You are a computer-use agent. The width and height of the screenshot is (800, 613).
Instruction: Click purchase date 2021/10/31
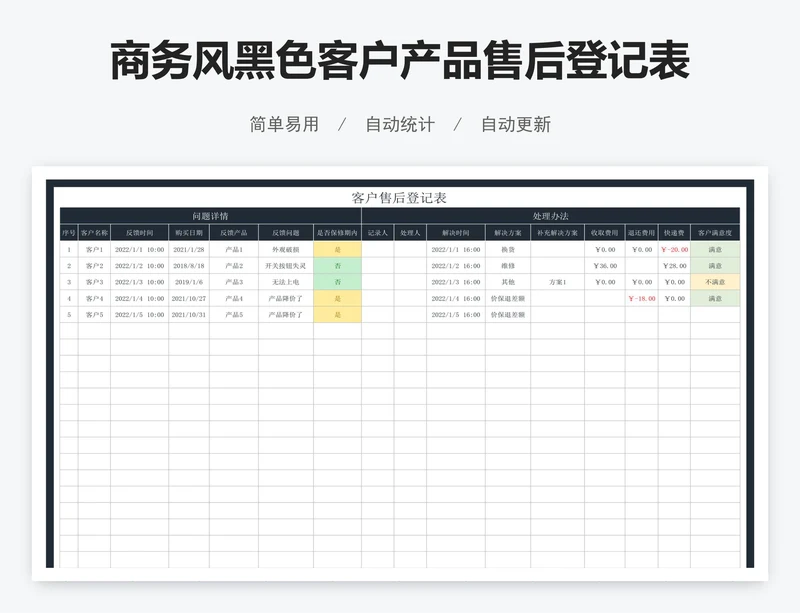[189, 315]
